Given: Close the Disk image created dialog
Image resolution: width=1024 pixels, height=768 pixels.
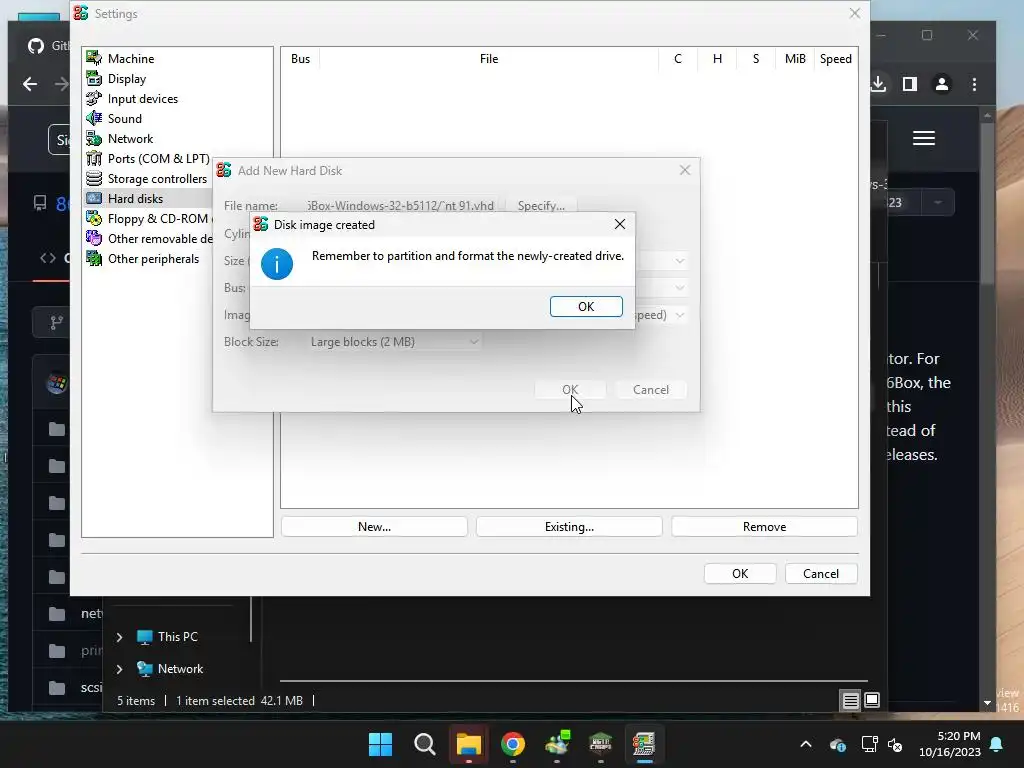Looking at the screenshot, I should pyautogui.click(x=620, y=224).
